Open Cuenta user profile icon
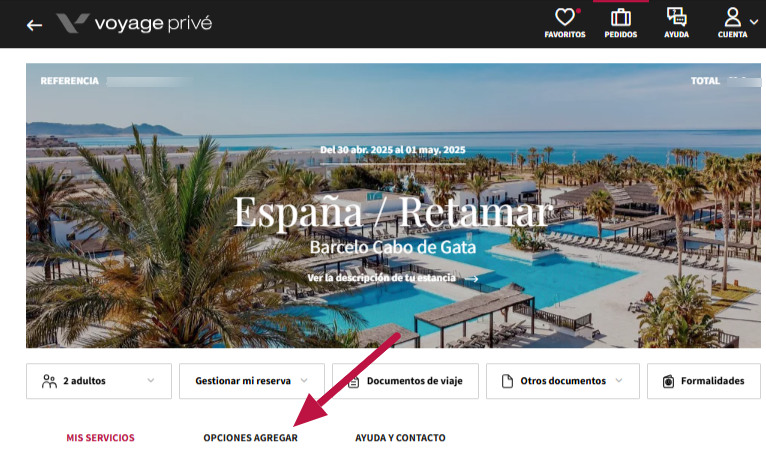The image size is (766, 459). pos(732,17)
